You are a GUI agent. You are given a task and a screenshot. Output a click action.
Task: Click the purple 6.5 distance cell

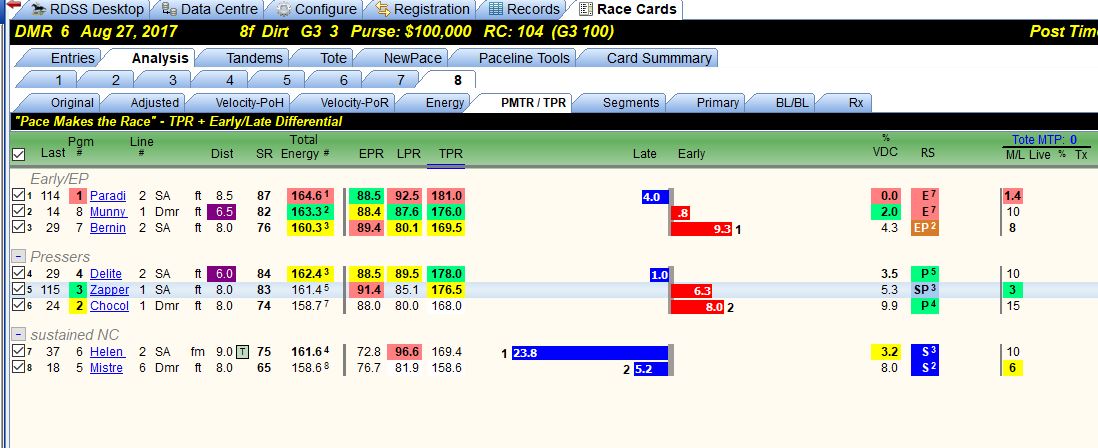coord(221,211)
